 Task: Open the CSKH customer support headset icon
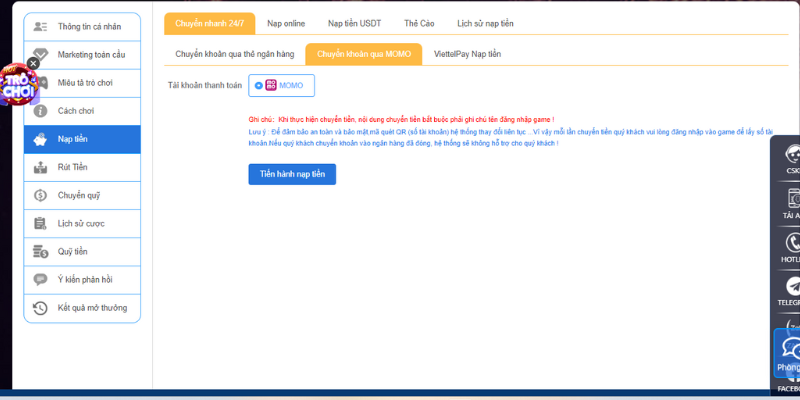click(792, 155)
